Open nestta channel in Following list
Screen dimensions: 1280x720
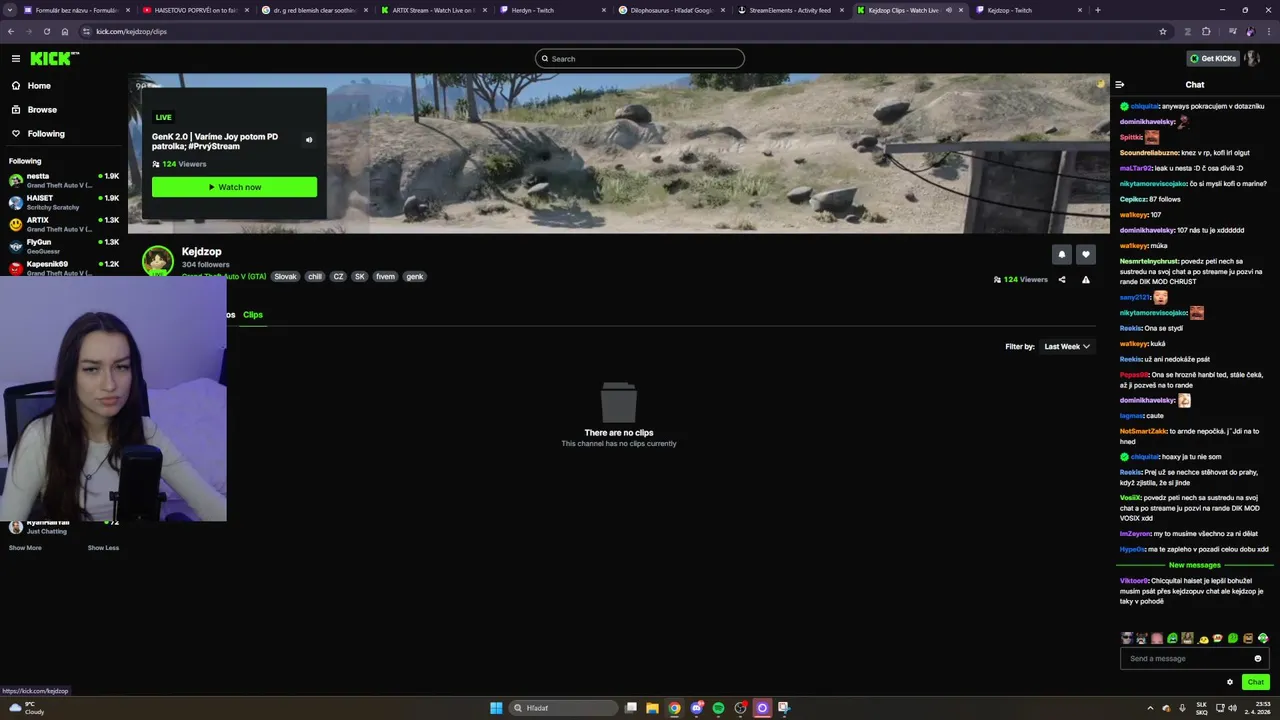[x=64, y=180]
